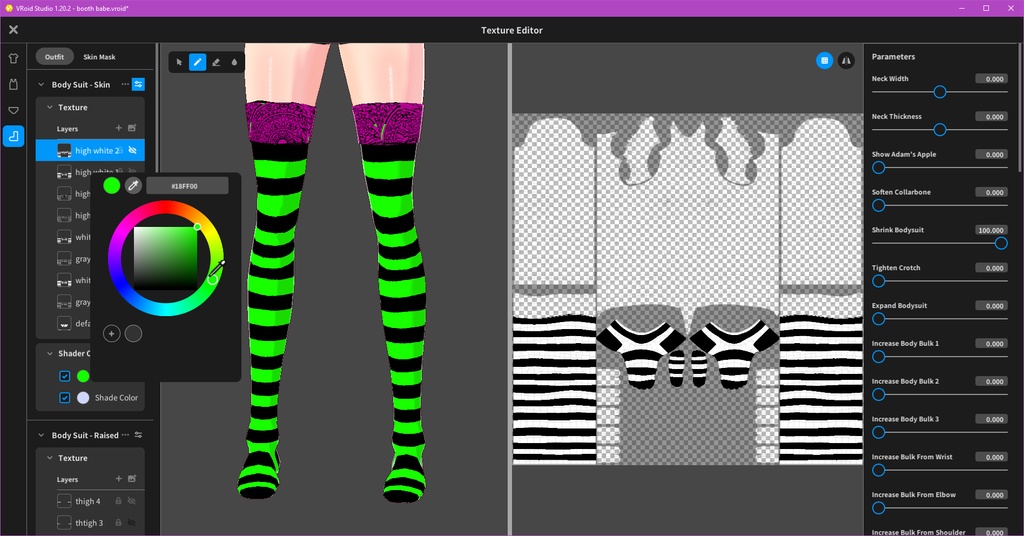Toggle the mirror symmetry editing button
Image resolution: width=1024 pixels, height=536 pixels.
coord(846,61)
